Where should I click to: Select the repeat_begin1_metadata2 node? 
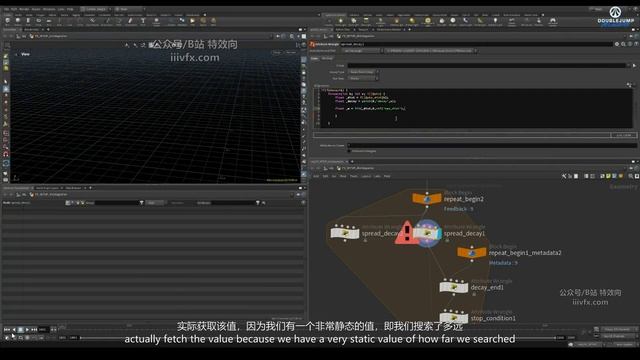click(x=472, y=253)
